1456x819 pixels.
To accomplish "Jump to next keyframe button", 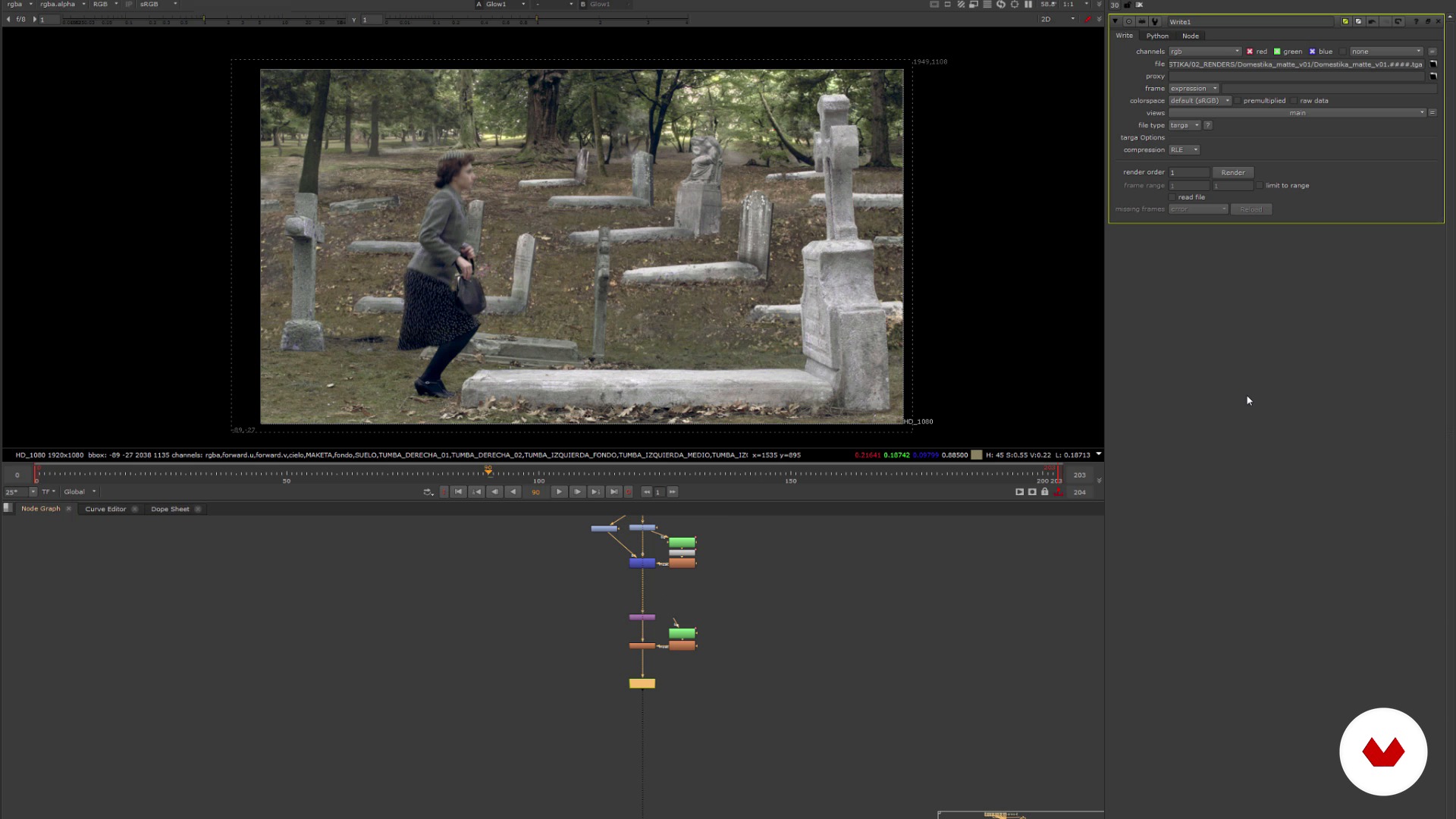I will [595, 492].
